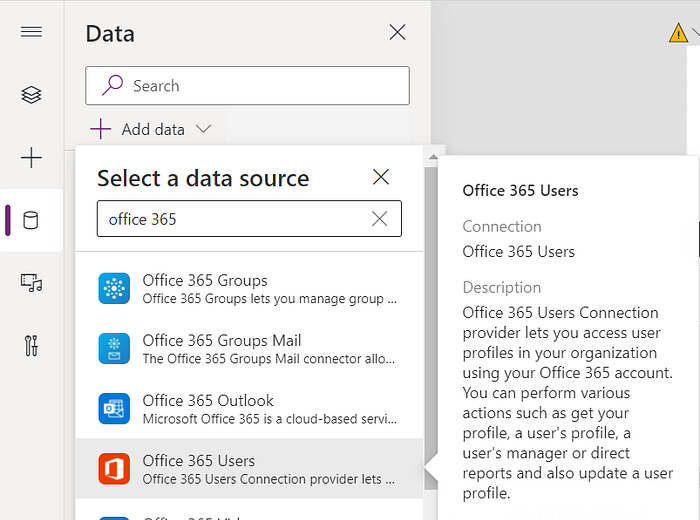Click the Add data plus icon
This screenshot has height=520, width=700.
click(x=100, y=129)
